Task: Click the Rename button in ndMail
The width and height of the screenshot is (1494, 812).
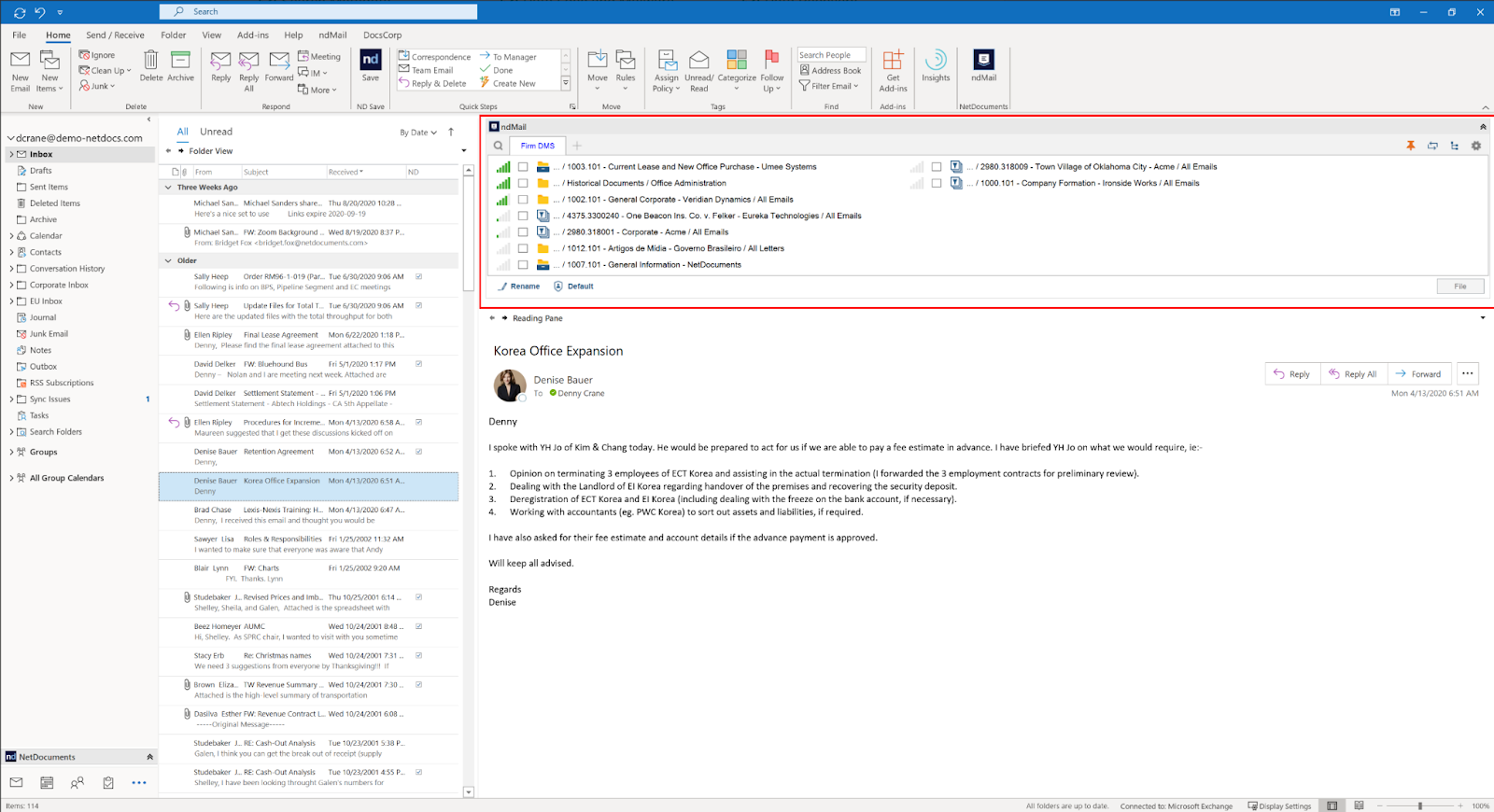Action: (x=518, y=287)
